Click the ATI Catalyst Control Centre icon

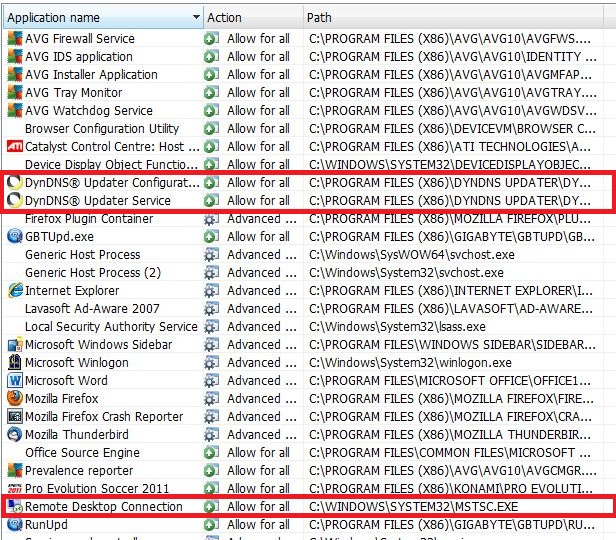15,146
